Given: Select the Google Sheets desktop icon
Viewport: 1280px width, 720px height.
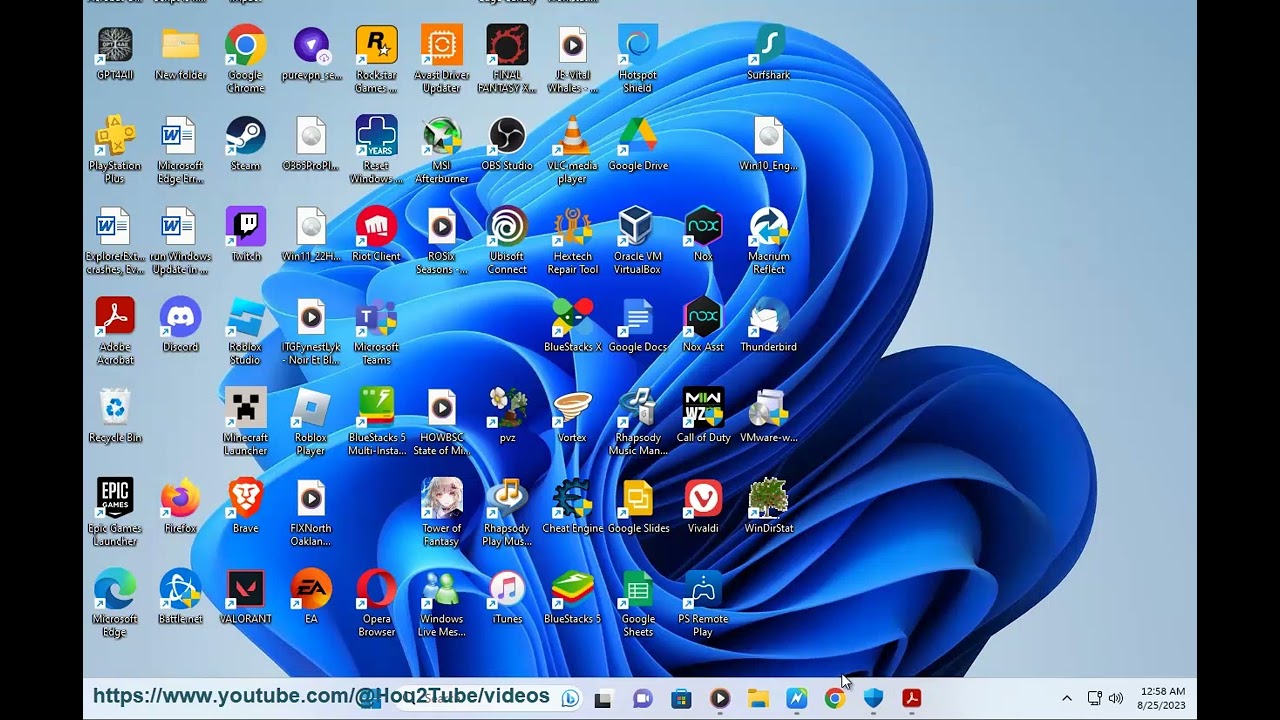Looking at the screenshot, I should pyautogui.click(x=638, y=588).
